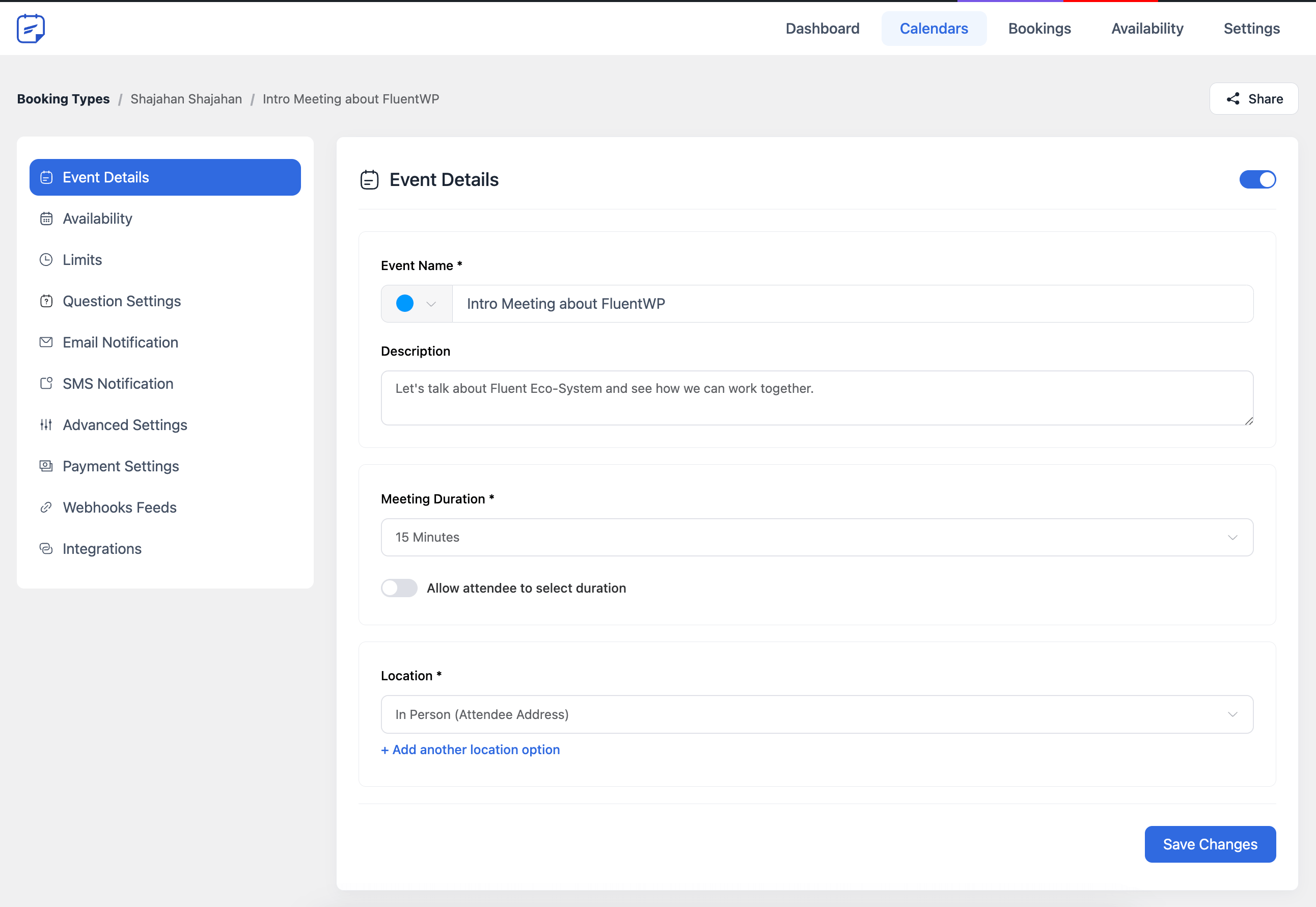Expand the Location dropdown

coord(816,714)
